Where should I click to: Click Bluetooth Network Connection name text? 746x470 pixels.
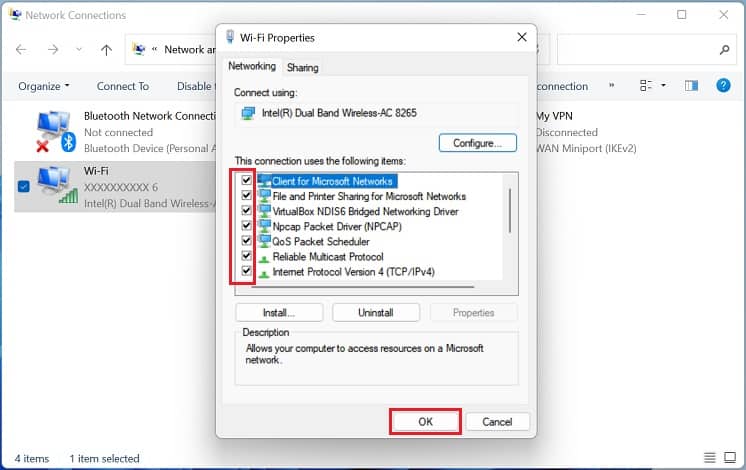tap(149, 116)
